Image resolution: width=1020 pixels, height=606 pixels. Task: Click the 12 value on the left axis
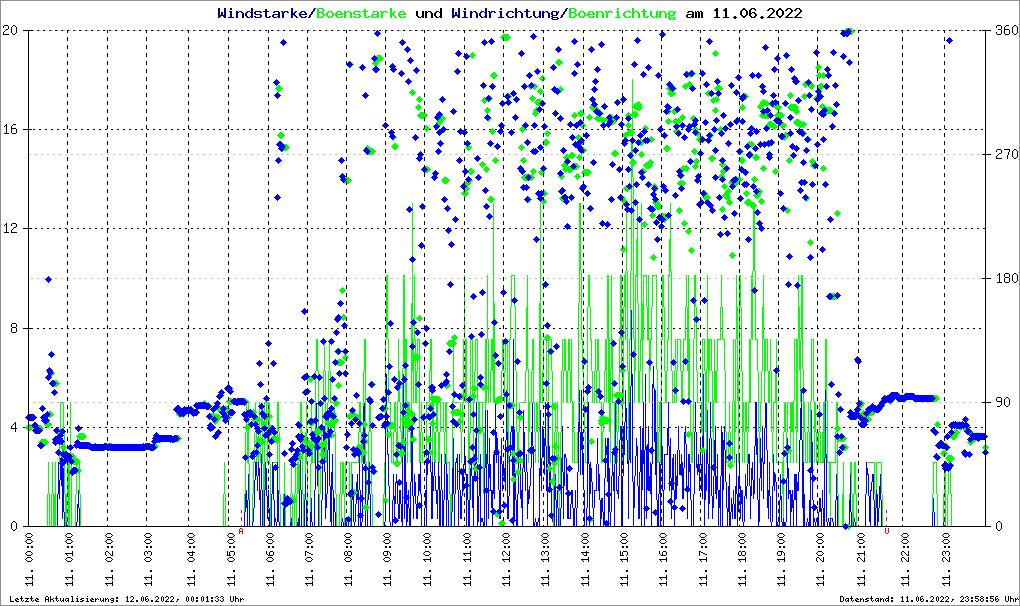point(11,229)
